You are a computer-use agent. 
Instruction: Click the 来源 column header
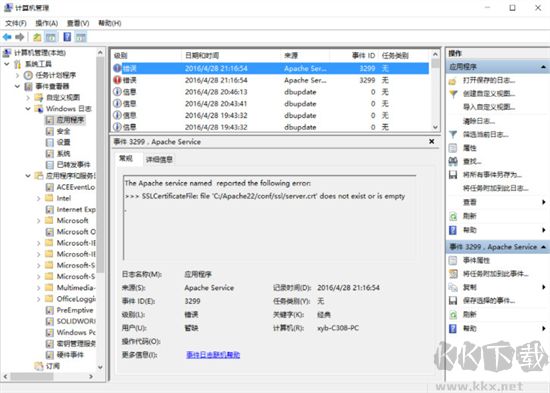click(x=305, y=55)
